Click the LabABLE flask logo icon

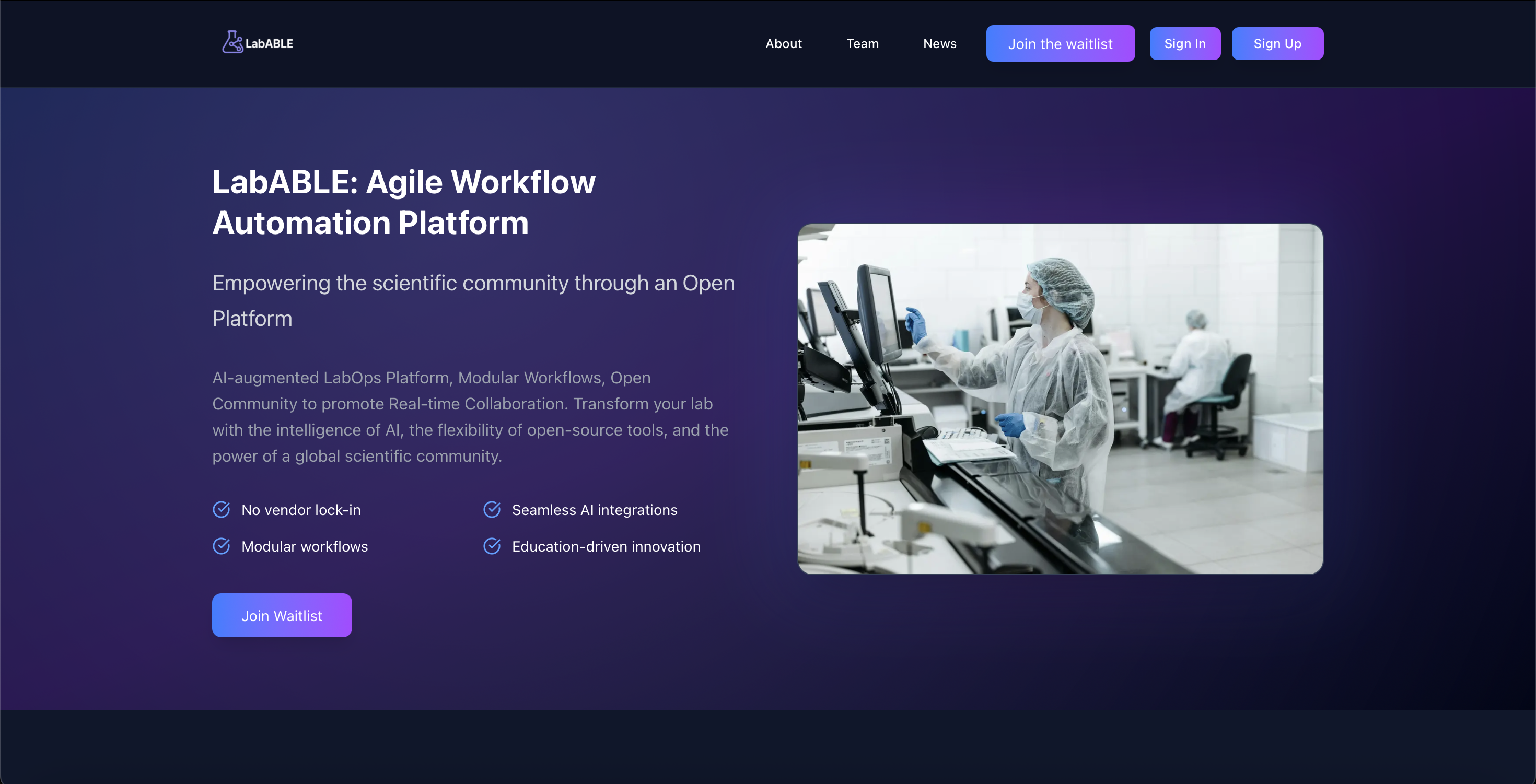click(x=232, y=42)
